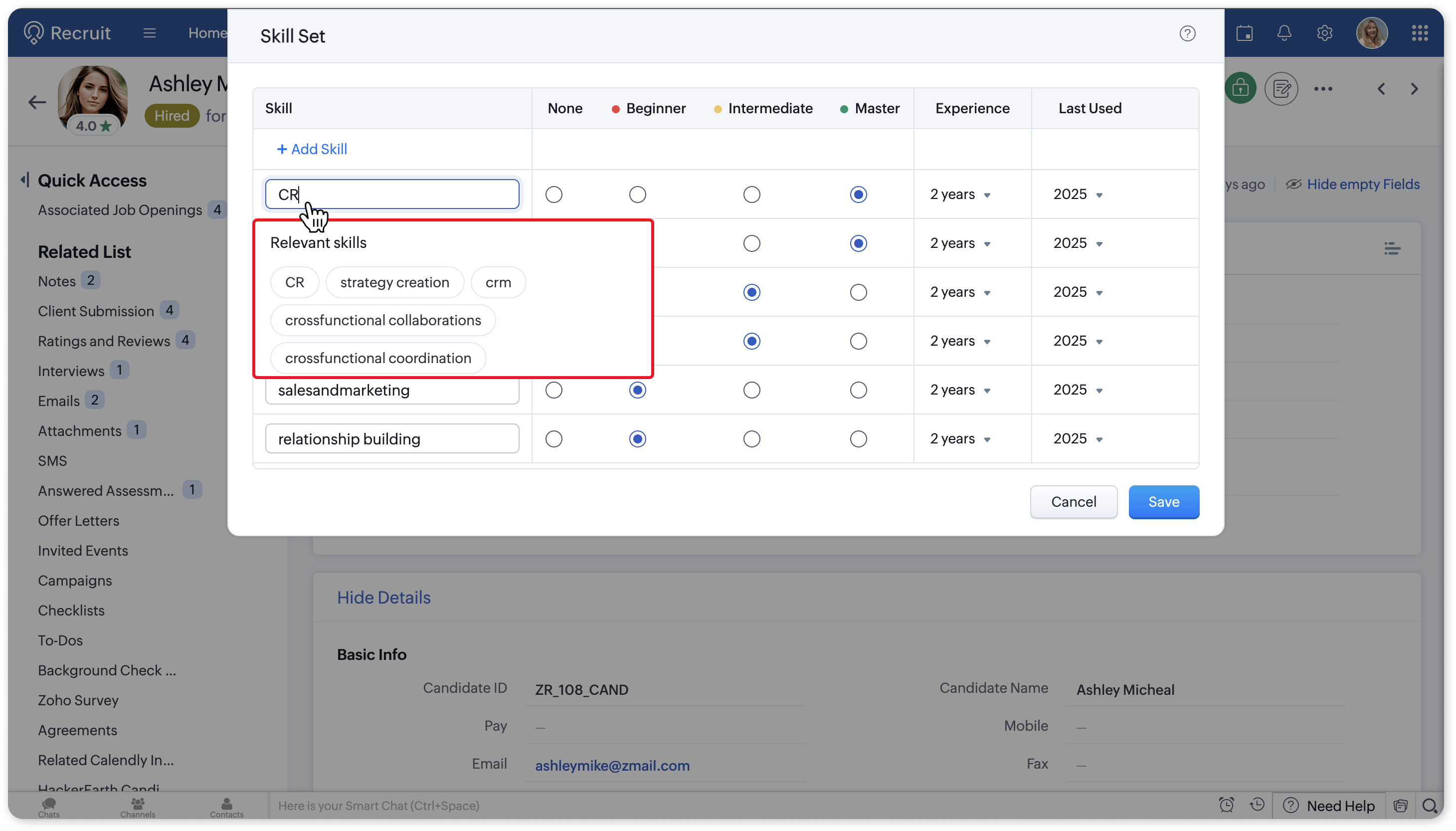1456x831 pixels.
Task: Choose the crossfunctional coordination suggestion
Action: point(377,359)
